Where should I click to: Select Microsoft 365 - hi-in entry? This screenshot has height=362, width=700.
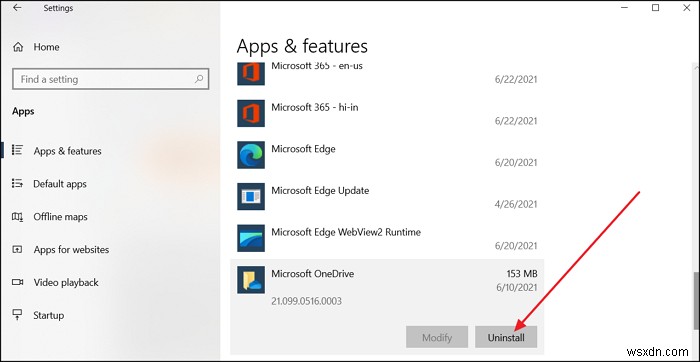[x=314, y=108]
